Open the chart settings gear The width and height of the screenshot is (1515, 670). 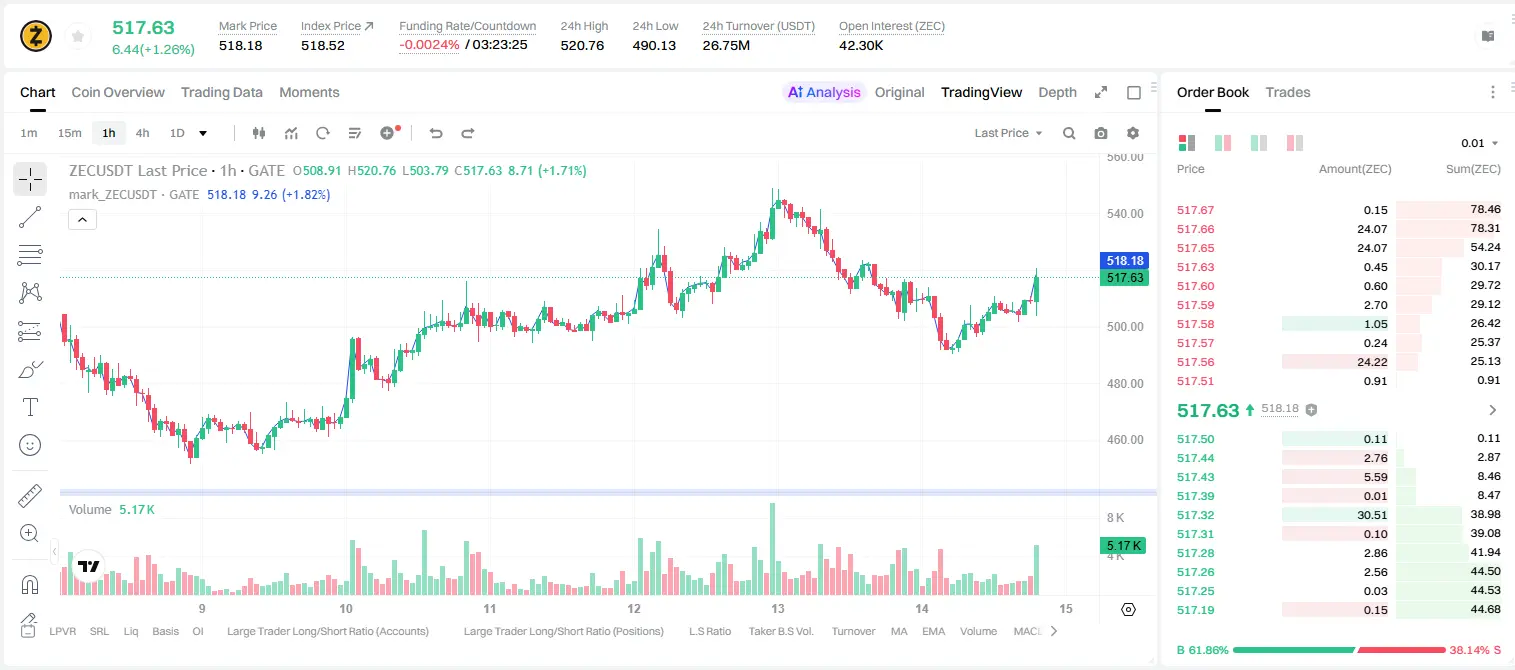pyautogui.click(x=1133, y=133)
